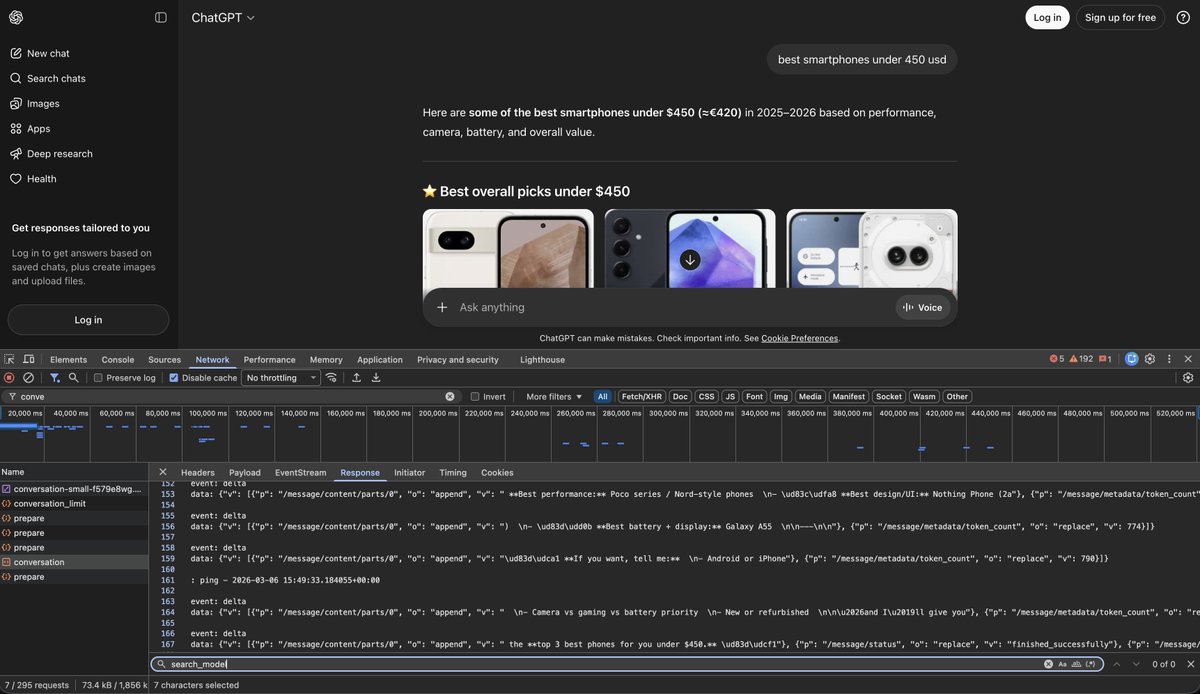This screenshot has height=694, width=1200.
Task: Open DevTools three-dot customize menu
Action: click(1169, 359)
